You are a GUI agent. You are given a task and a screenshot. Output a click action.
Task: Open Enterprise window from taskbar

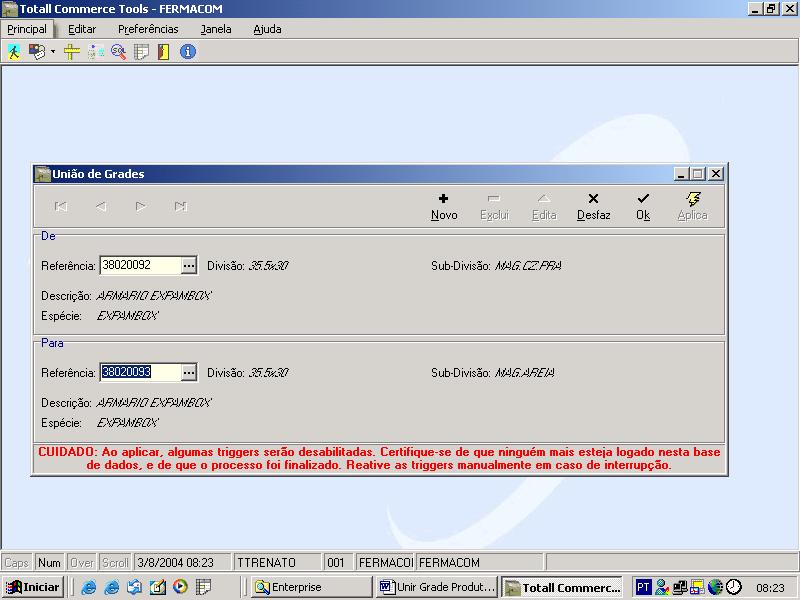tap(311, 587)
